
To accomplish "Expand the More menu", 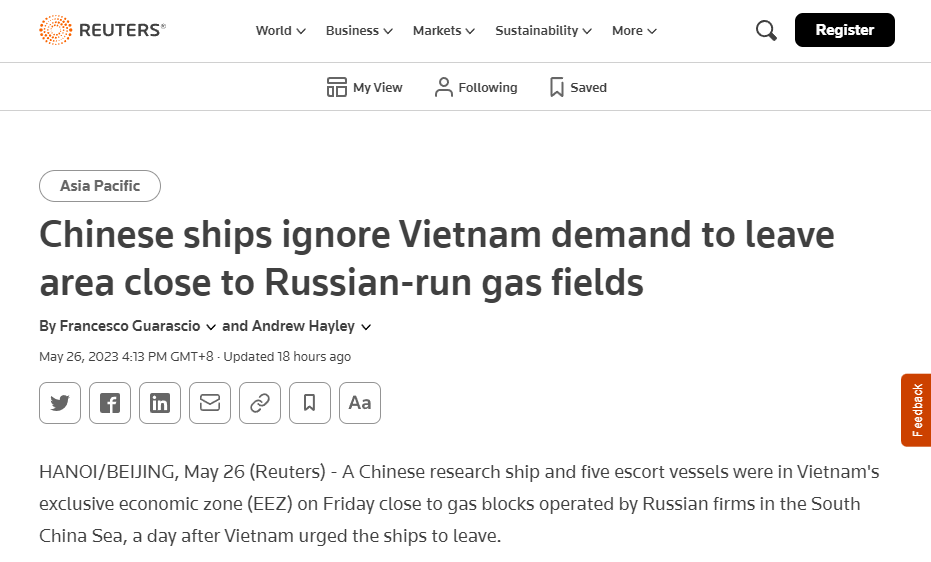I will 634,31.
